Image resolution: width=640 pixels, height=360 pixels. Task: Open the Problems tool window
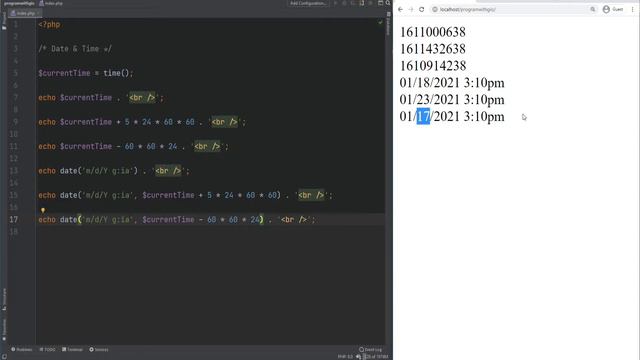(22, 349)
